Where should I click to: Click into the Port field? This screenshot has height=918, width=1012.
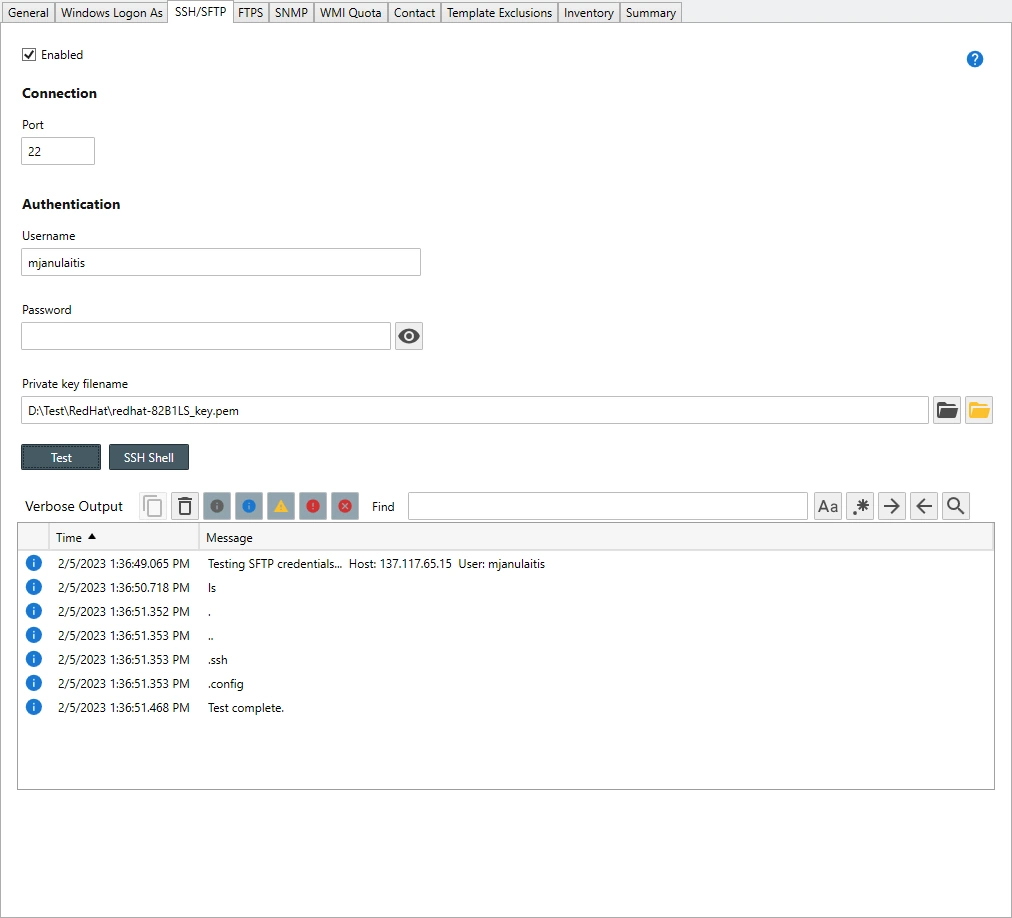coord(58,151)
